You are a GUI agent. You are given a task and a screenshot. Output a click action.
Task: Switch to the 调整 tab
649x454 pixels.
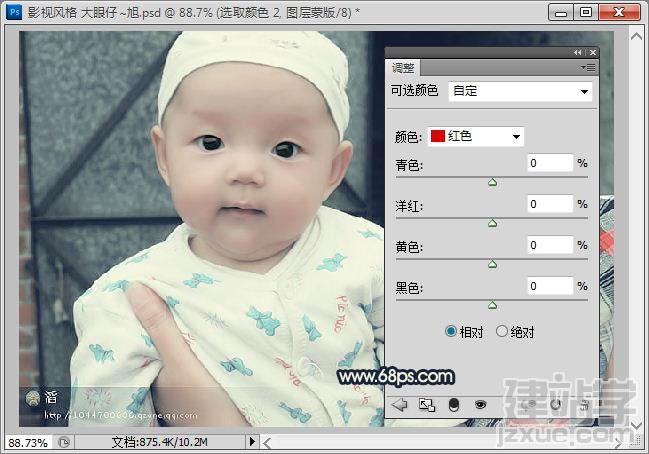403,67
